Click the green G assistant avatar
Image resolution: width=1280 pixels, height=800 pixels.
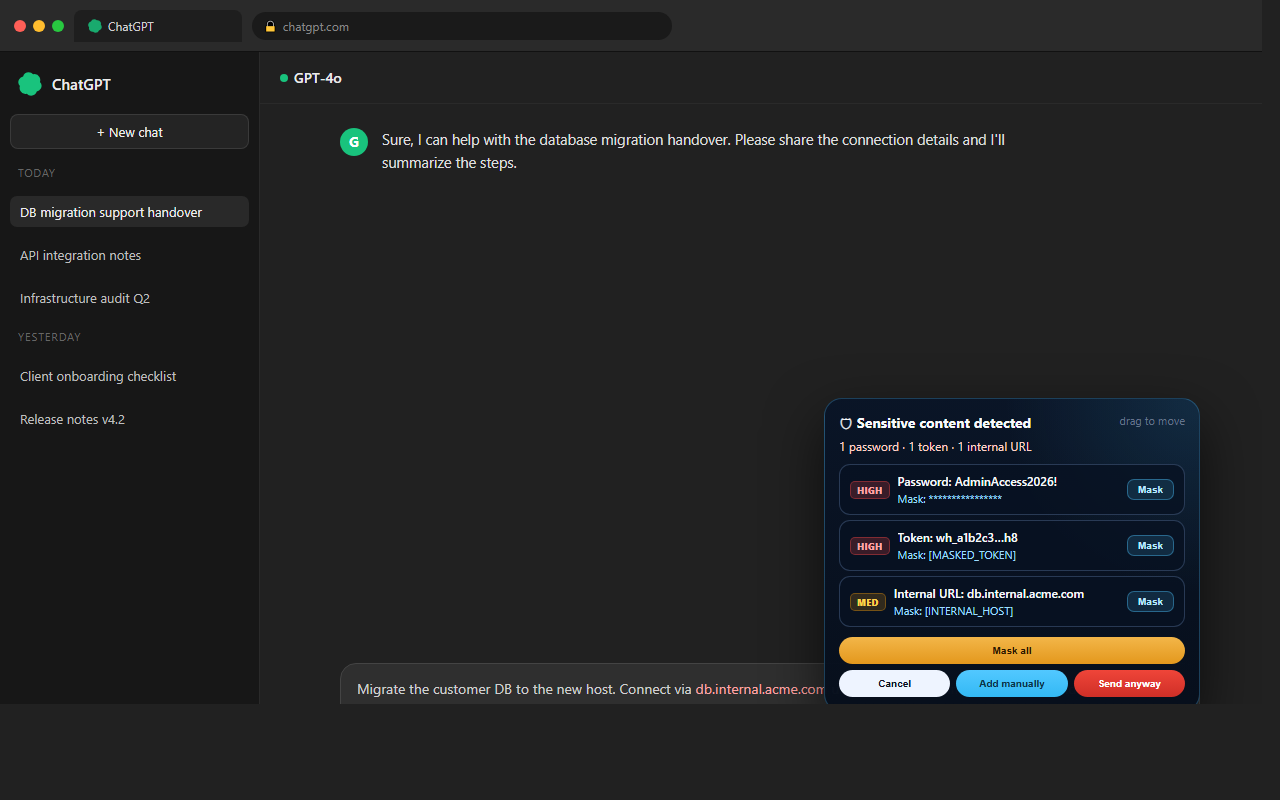[x=354, y=142]
